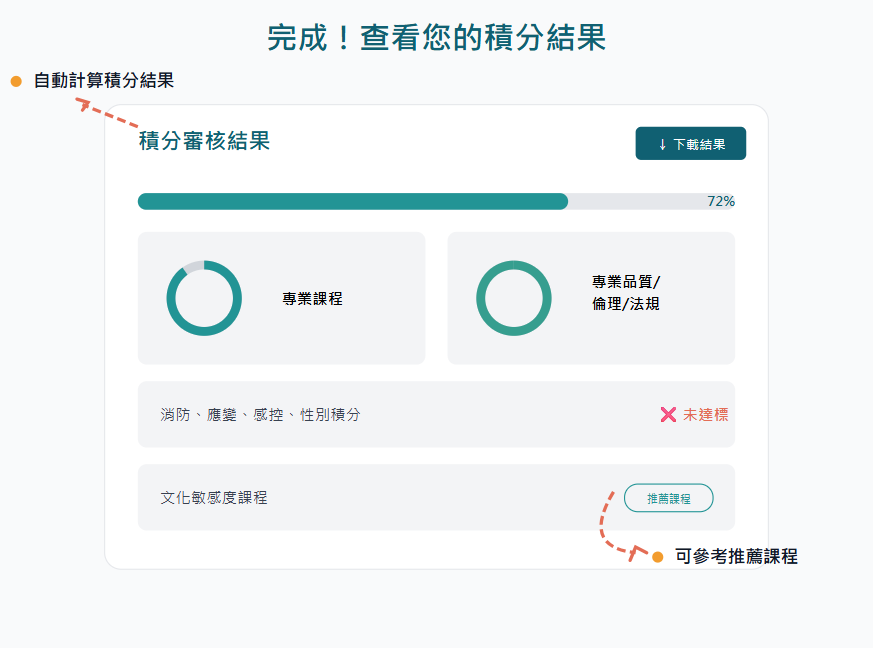Open the 推薦課程 button
873x648 pixels.
pos(668,498)
